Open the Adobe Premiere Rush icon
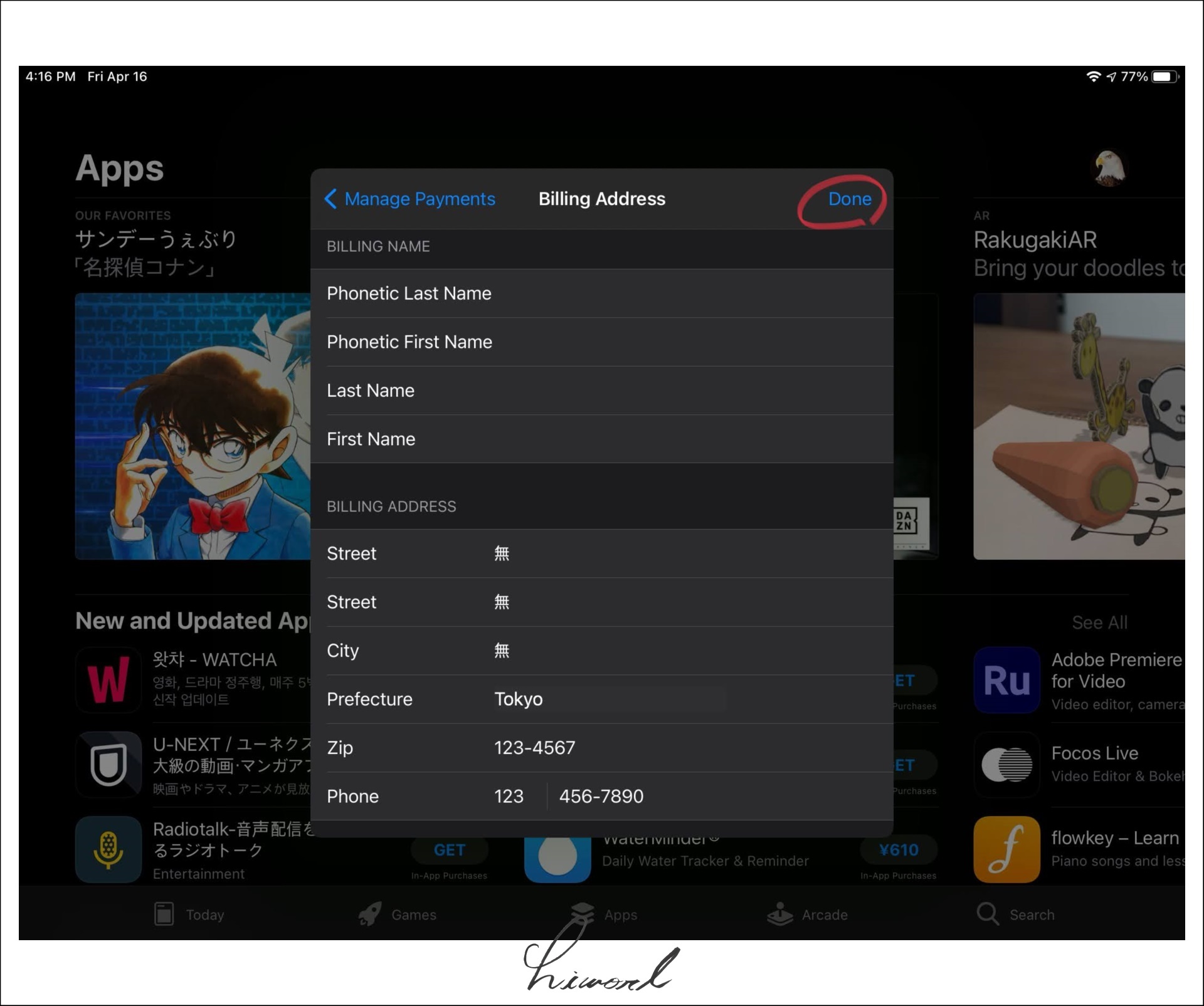Image resolution: width=1204 pixels, height=1006 pixels. 1007,680
